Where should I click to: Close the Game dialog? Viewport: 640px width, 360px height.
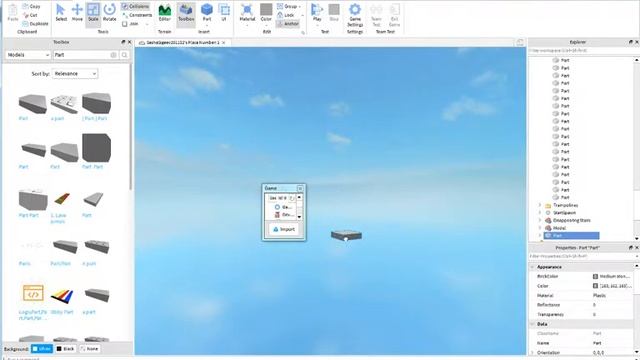tap(300, 188)
